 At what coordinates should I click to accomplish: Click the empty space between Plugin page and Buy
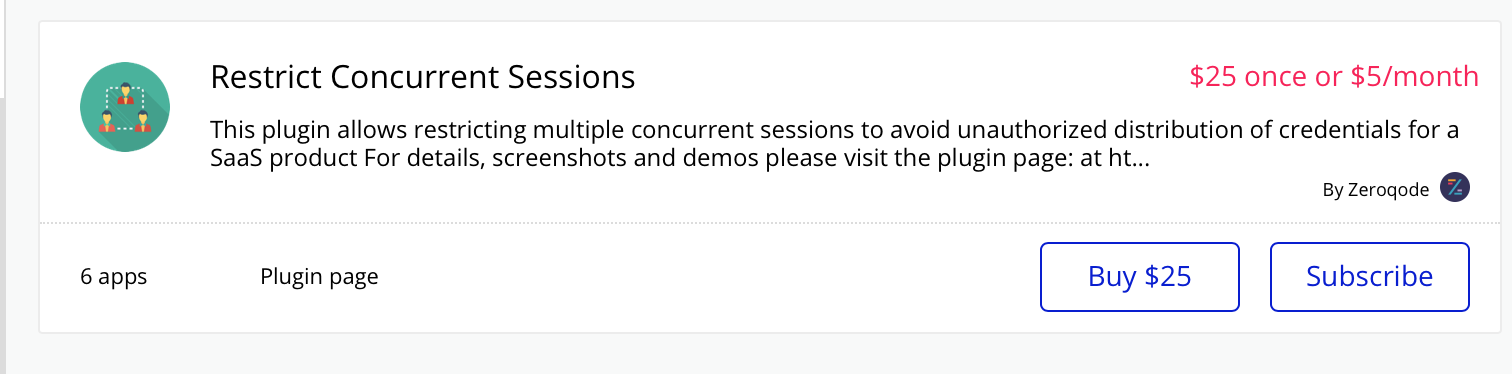click(x=709, y=277)
